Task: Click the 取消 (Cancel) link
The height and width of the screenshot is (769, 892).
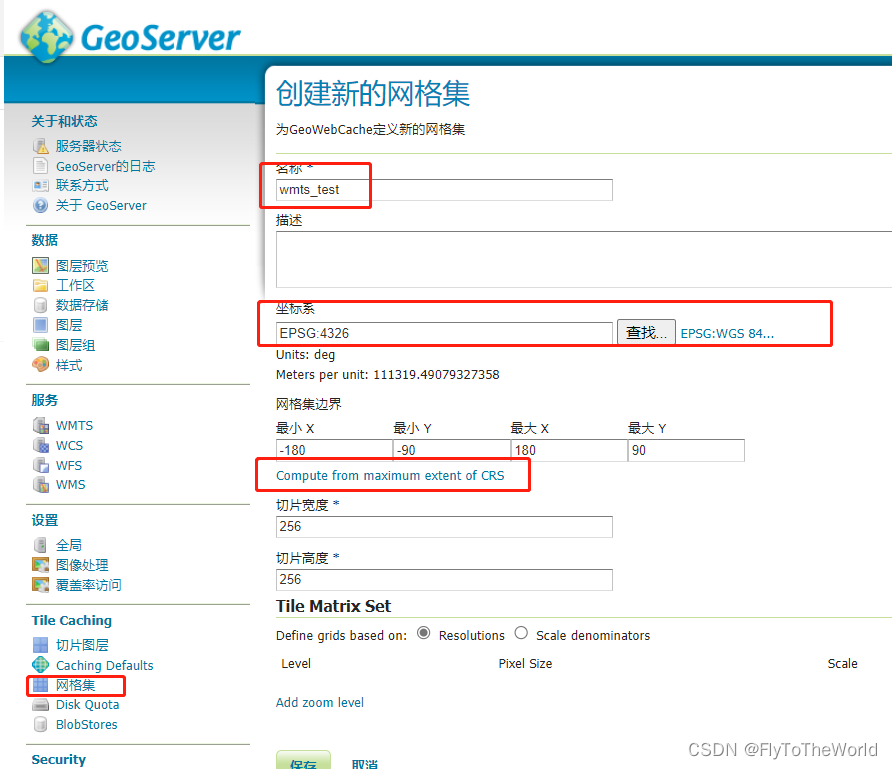Action: pyautogui.click(x=363, y=763)
